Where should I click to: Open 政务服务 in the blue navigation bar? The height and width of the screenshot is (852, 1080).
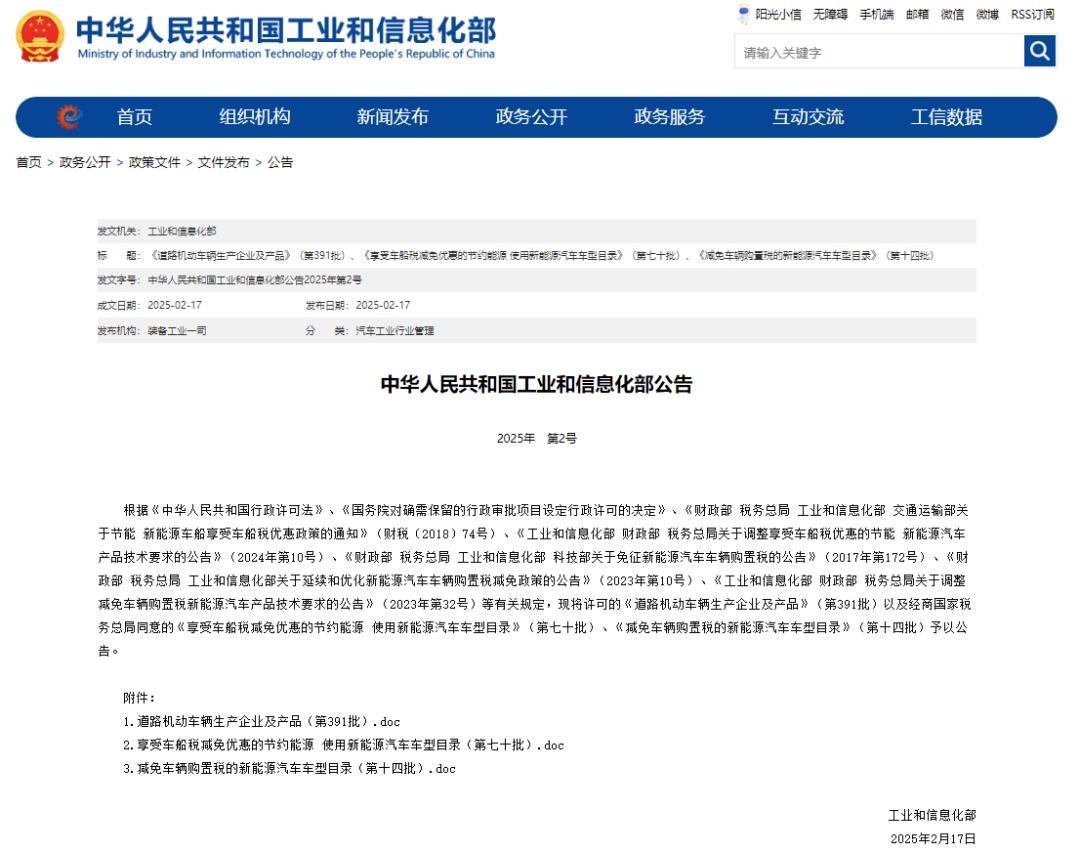click(669, 117)
